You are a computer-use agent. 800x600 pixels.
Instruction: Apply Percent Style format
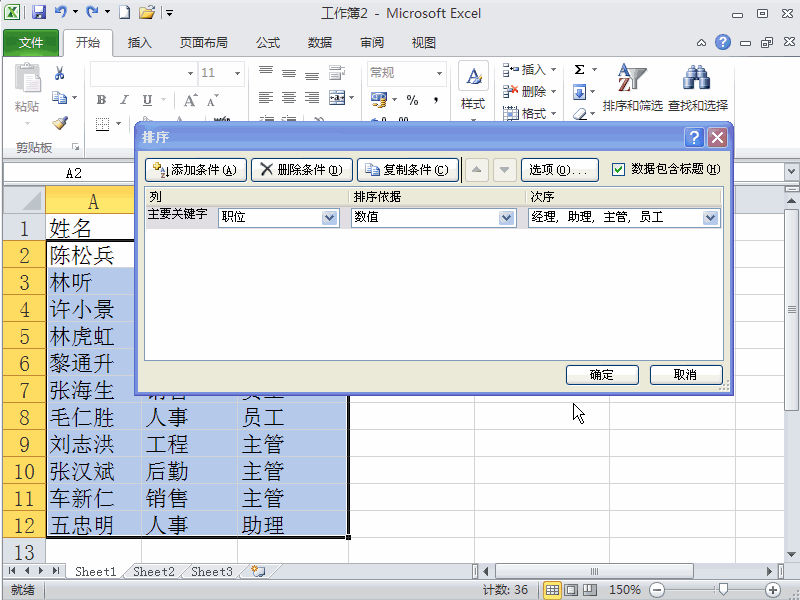point(412,100)
